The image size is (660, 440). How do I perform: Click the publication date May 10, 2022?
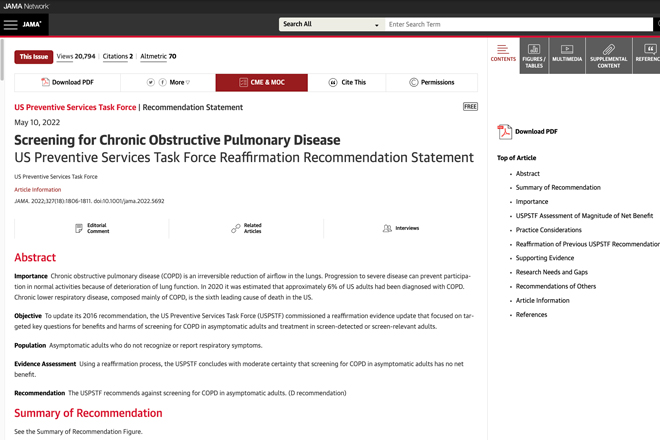pyautogui.click(x=37, y=123)
